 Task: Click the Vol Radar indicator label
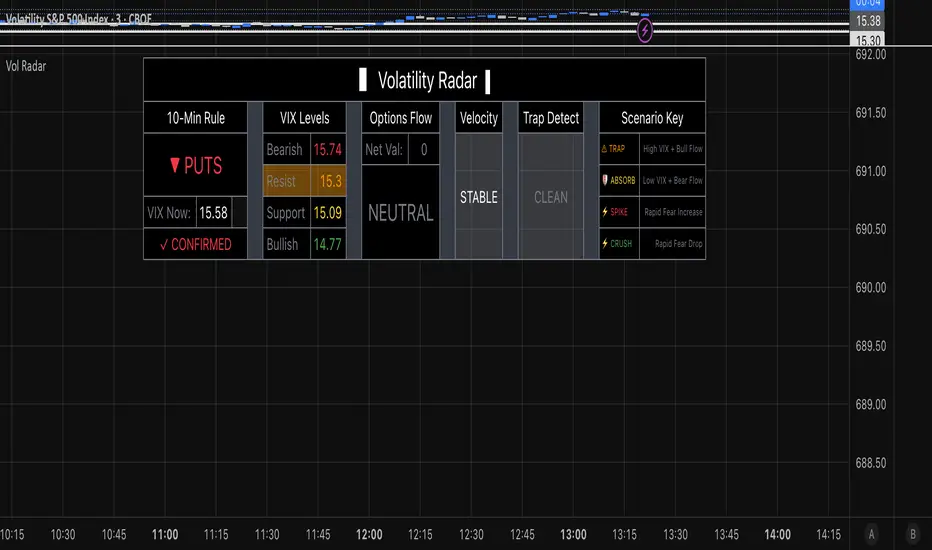point(26,66)
